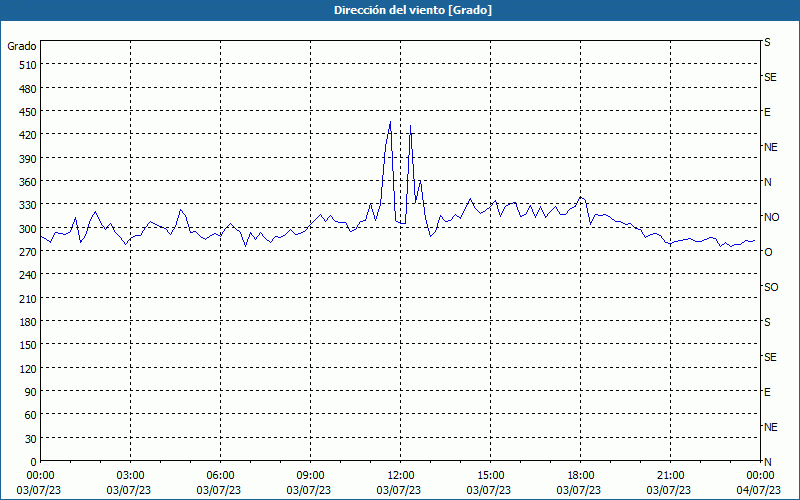Click the 'N' compass label beside 360
800x500 pixels.
click(768, 182)
